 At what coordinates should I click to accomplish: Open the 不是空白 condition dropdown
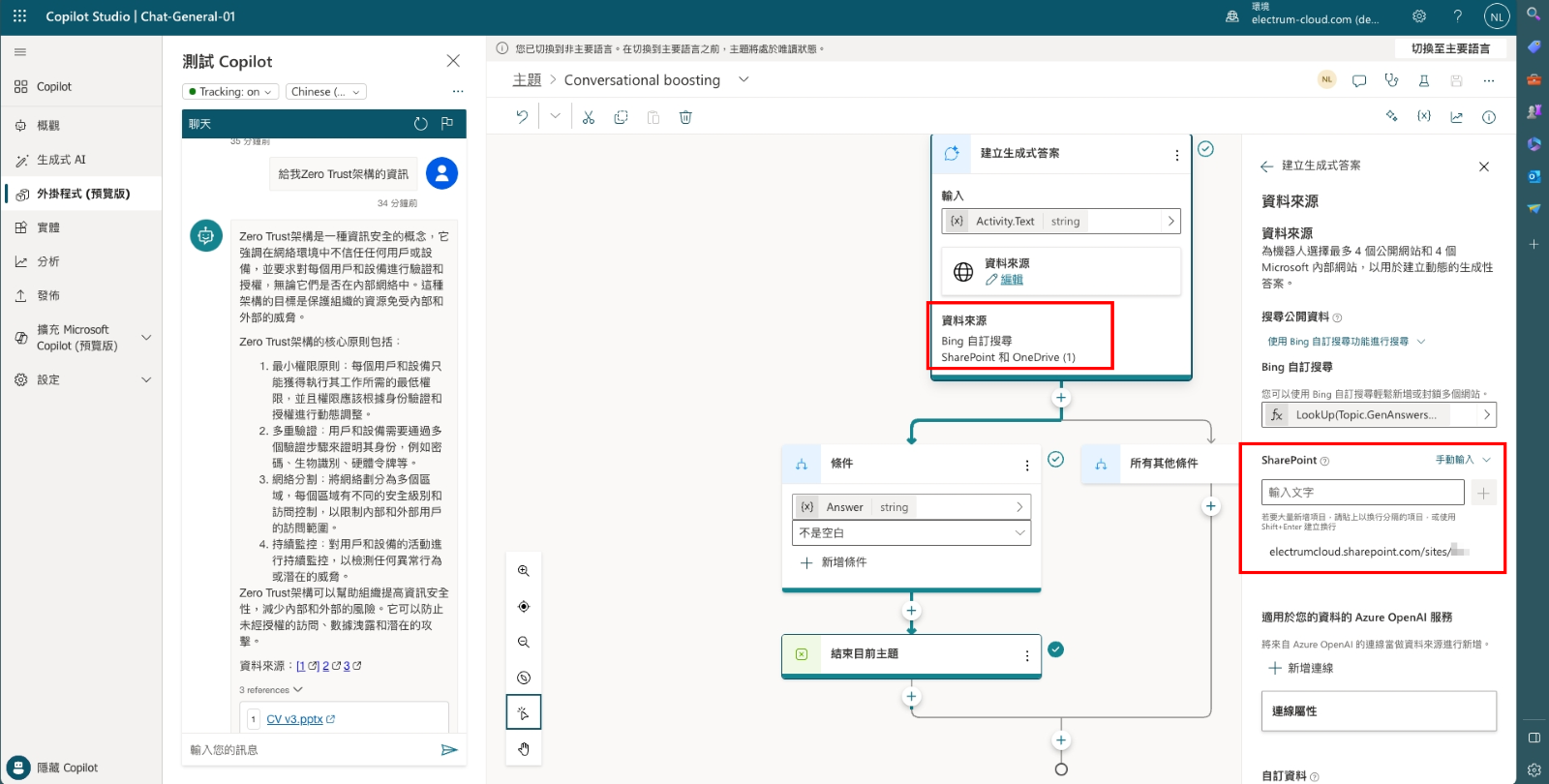(911, 533)
